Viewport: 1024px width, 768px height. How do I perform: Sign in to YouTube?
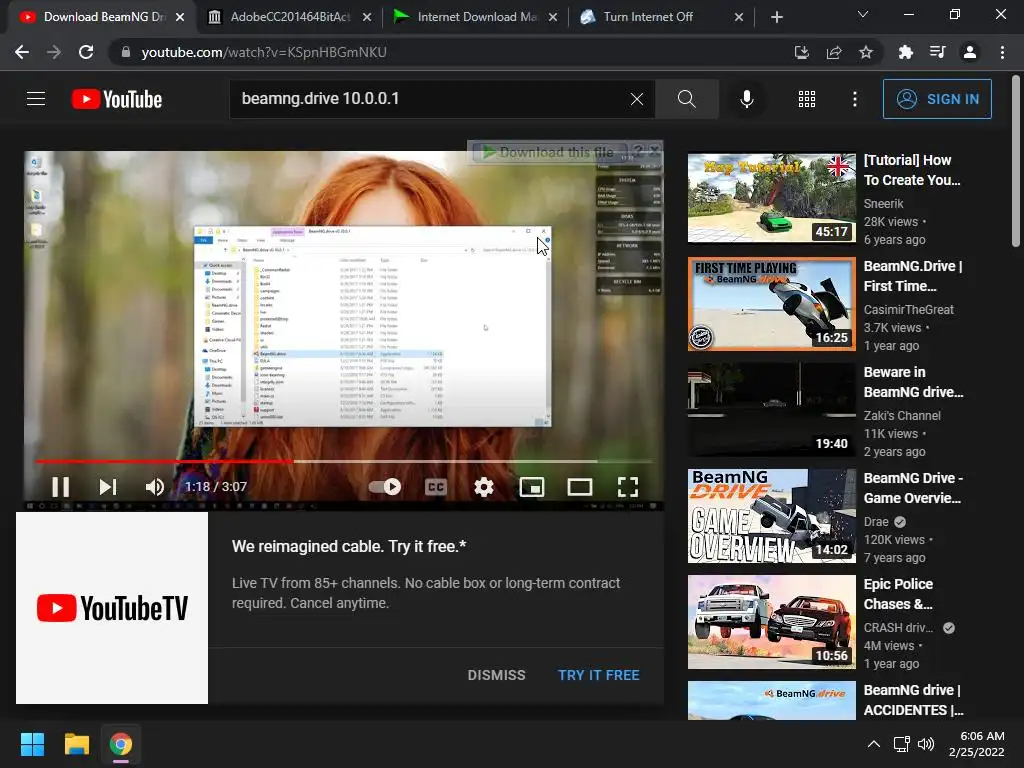click(x=937, y=99)
